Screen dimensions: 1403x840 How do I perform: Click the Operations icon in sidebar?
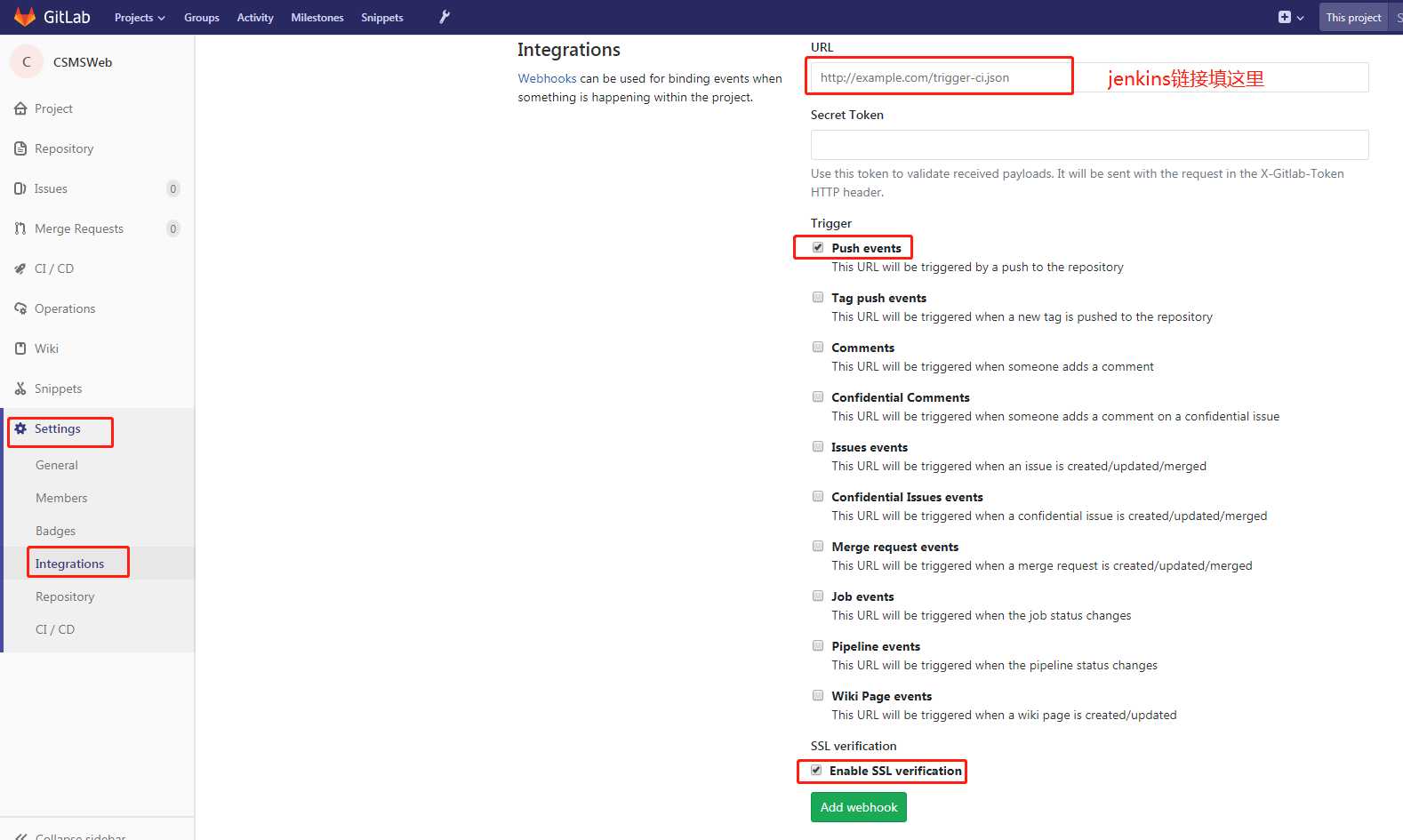[20, 308]
